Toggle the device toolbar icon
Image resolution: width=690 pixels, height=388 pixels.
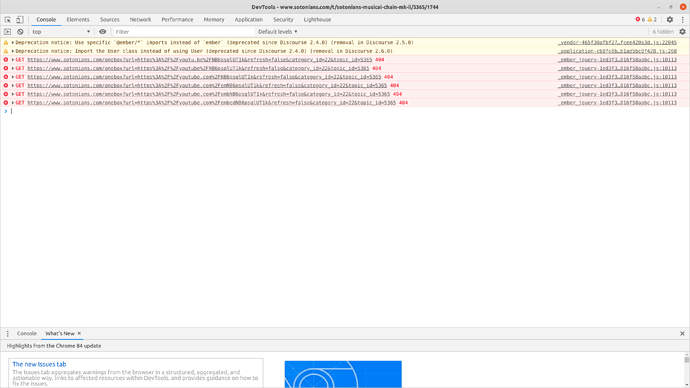pyautogui.click(x=20, y=20)
